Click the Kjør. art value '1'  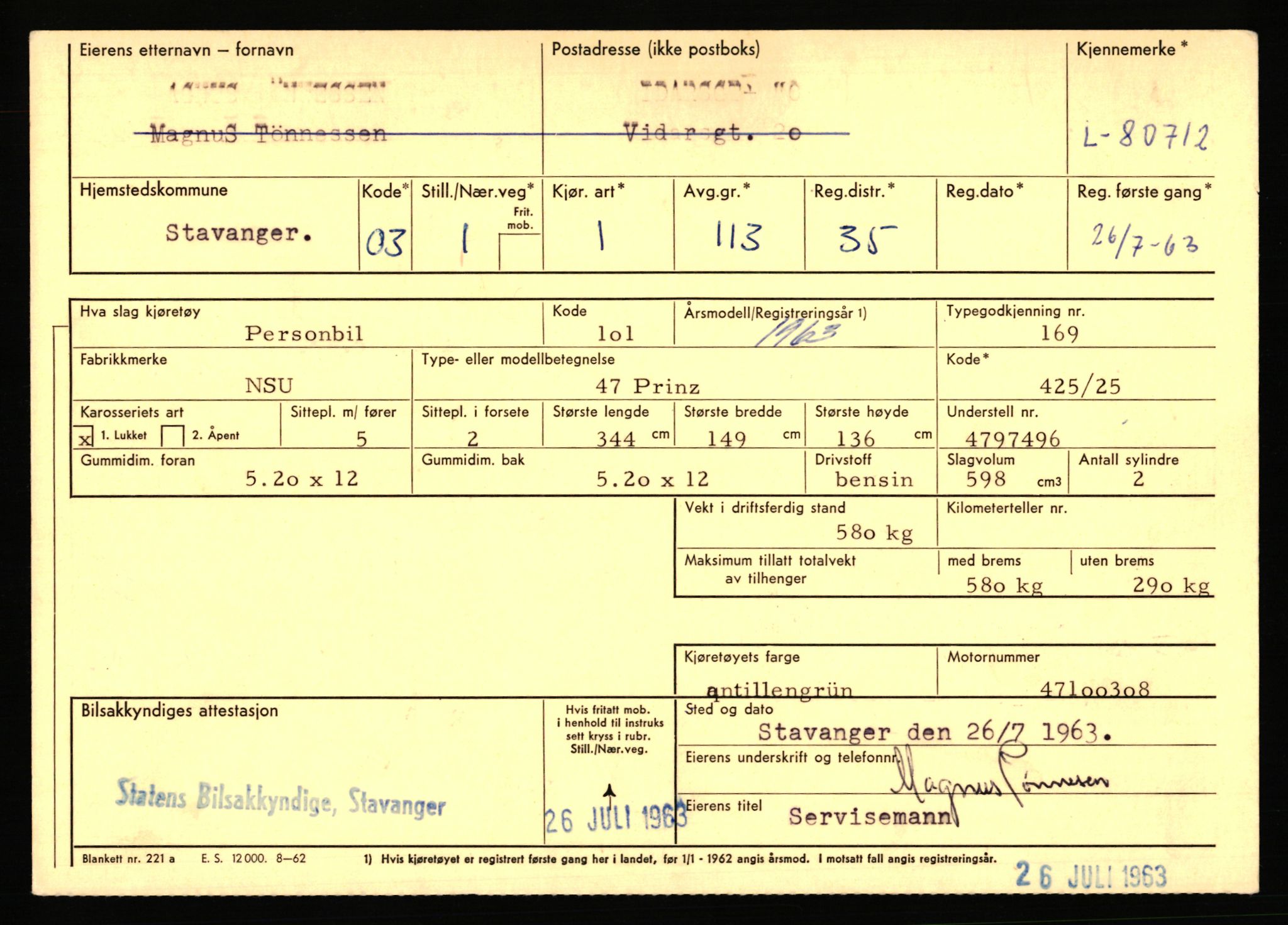click(x=600, y=237)
